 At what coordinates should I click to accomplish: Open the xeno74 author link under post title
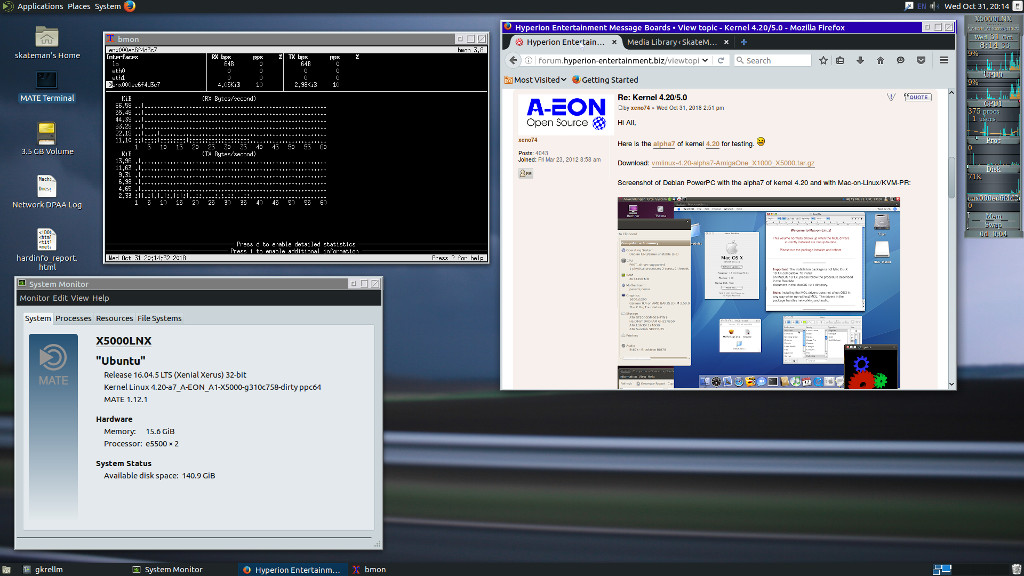[640, 108]
